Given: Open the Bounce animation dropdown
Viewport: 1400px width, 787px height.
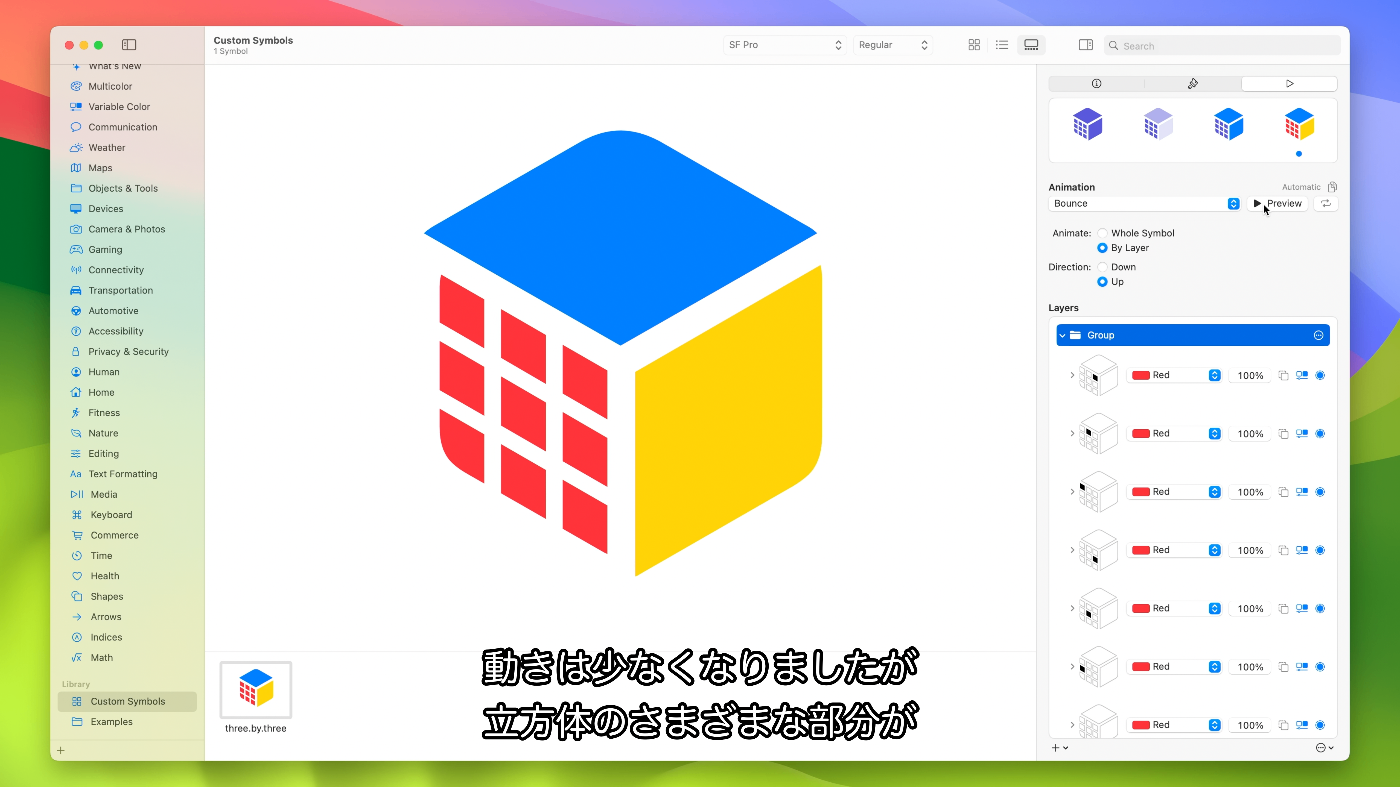Looking at the screenshot, I should 1145,203.
